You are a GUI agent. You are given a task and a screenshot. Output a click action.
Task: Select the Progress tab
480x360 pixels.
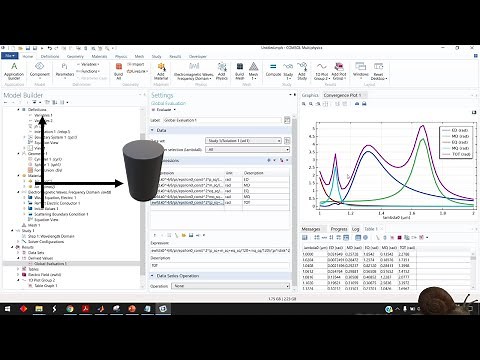[x=339, y=229]
